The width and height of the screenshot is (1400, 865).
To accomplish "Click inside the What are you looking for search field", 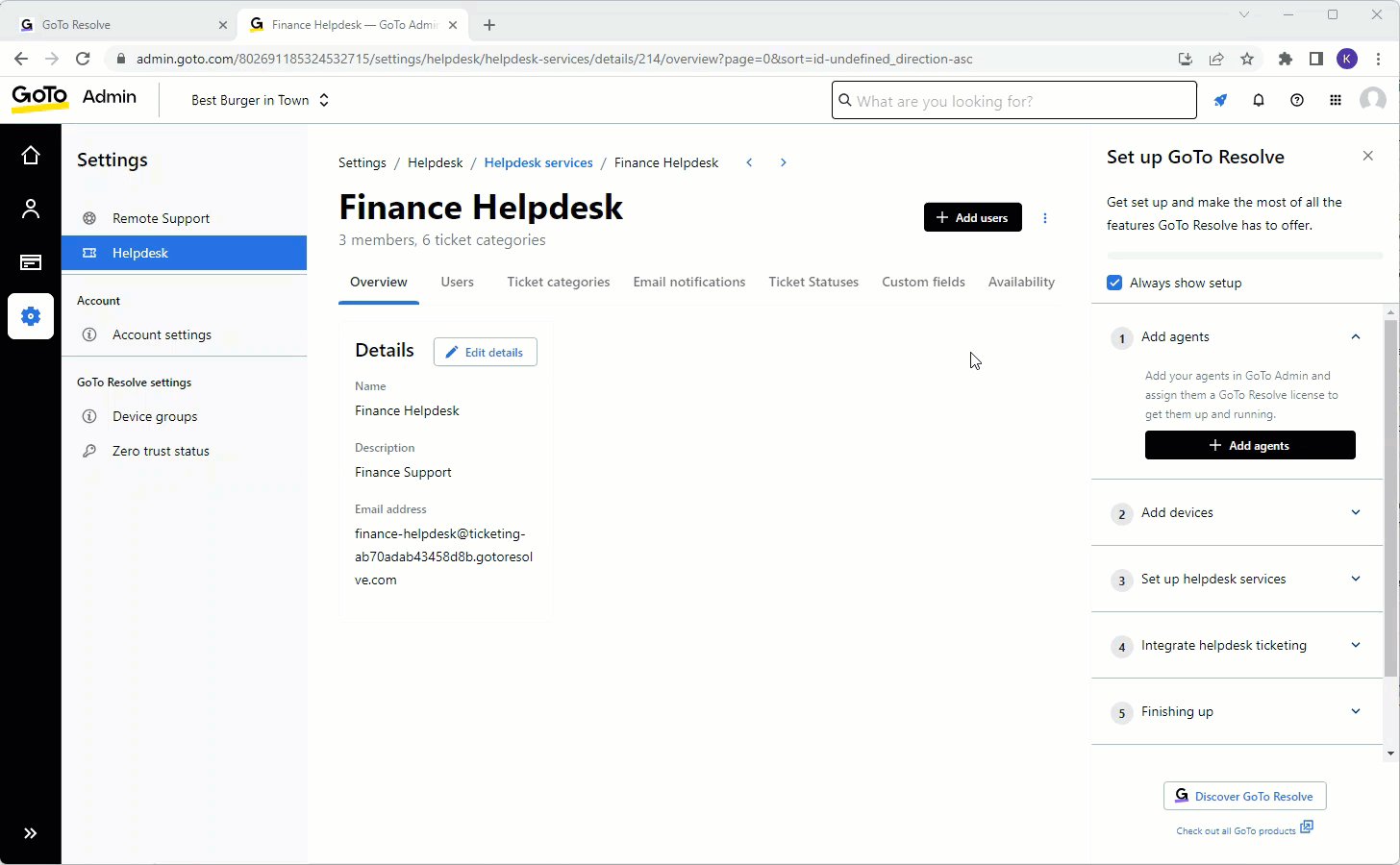I will click(x=1013, y=100).
